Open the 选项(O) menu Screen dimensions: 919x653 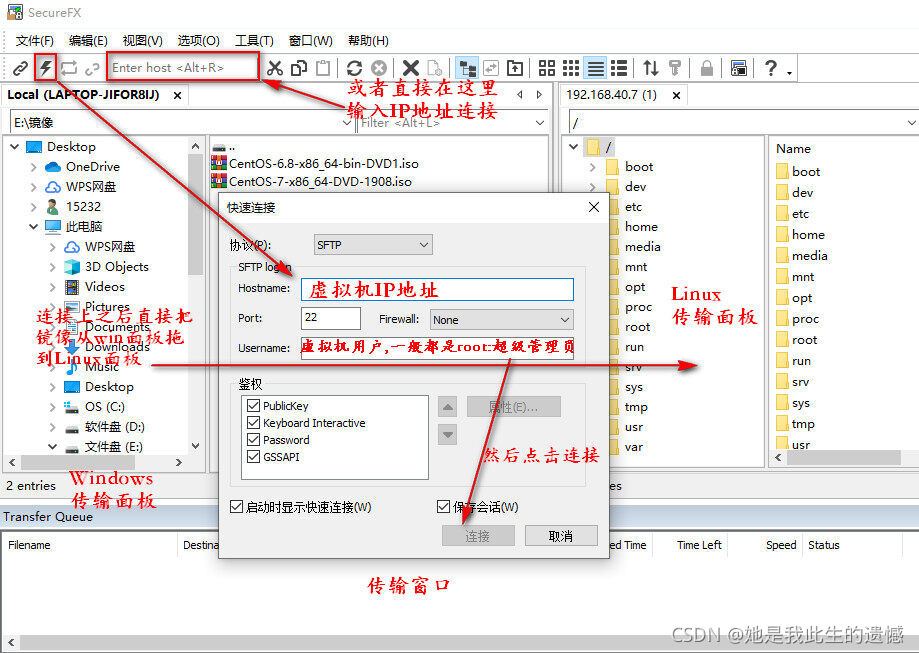coord(198,40)
